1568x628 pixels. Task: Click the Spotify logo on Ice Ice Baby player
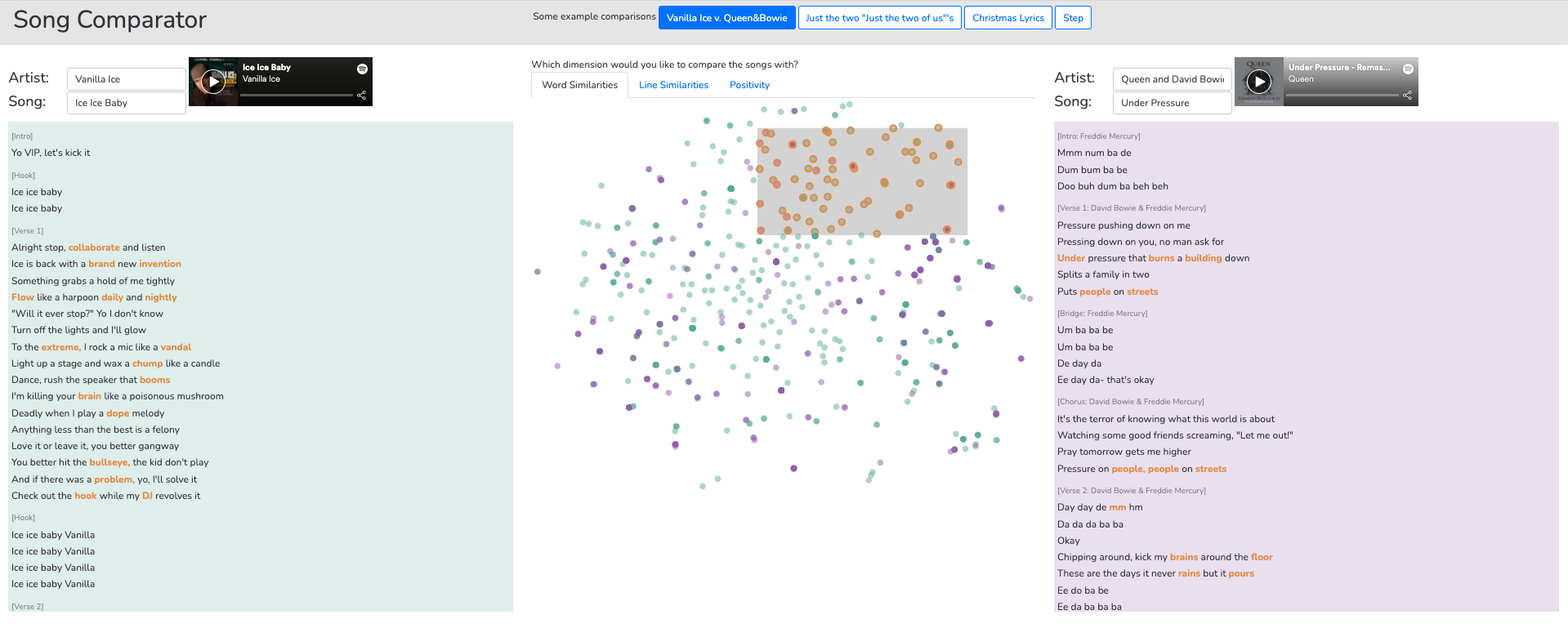click(x=362, y=69)
